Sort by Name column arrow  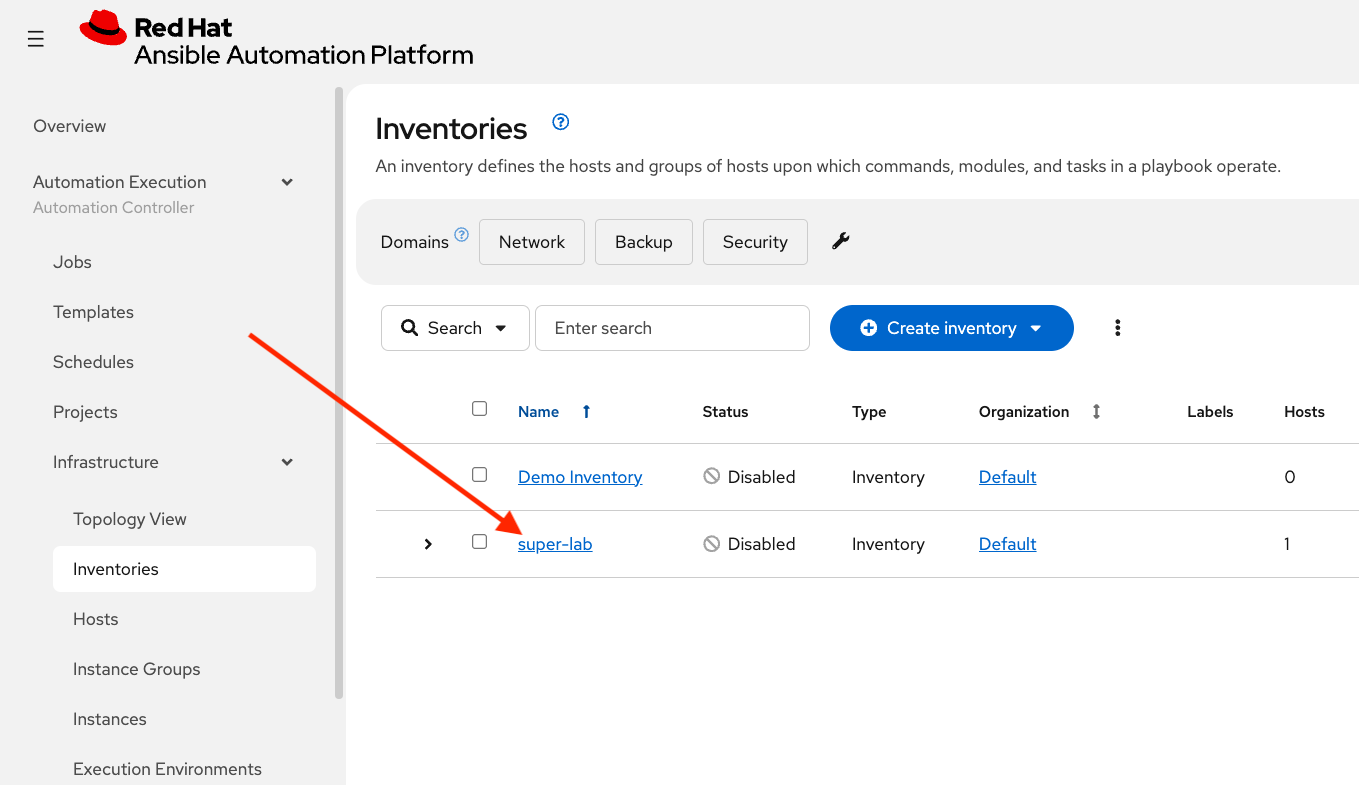point(586,411)
